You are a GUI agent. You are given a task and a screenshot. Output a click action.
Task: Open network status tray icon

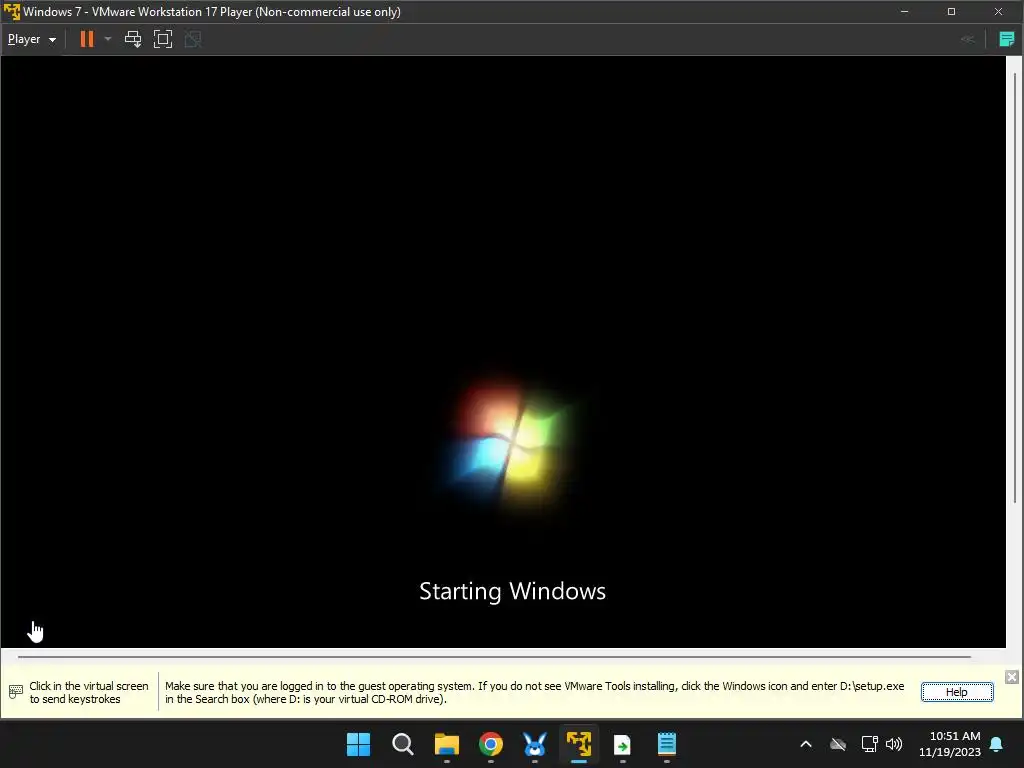tap(869, 744)
